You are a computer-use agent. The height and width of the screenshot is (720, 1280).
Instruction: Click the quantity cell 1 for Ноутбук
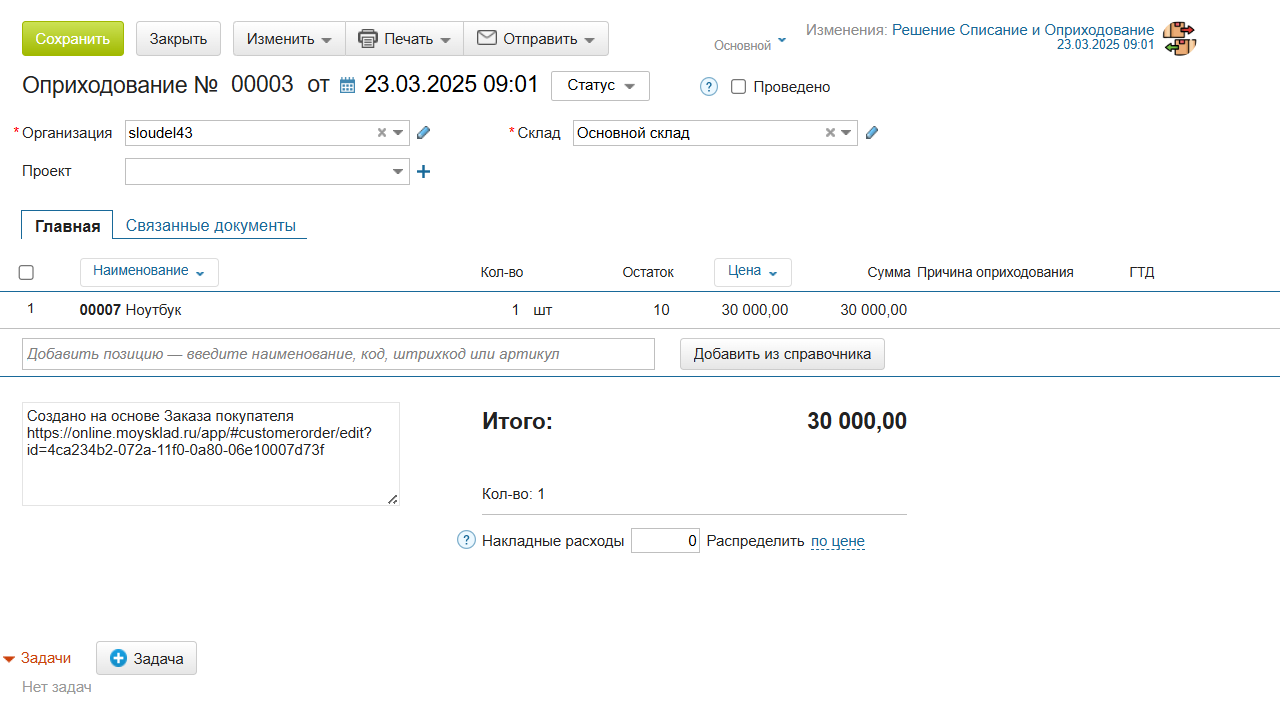[x=516, y=310]
